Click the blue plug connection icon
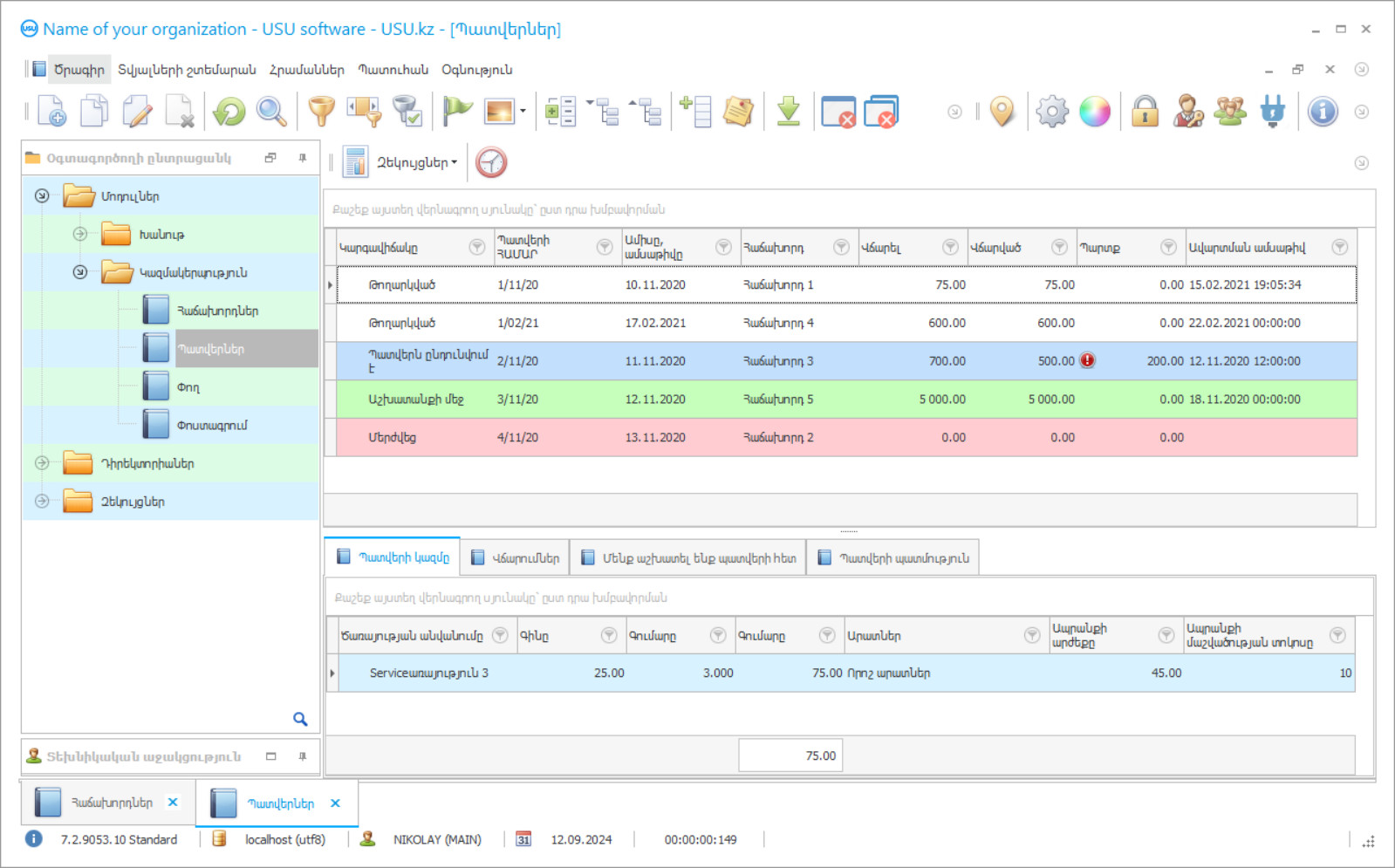 (1273, 112)
